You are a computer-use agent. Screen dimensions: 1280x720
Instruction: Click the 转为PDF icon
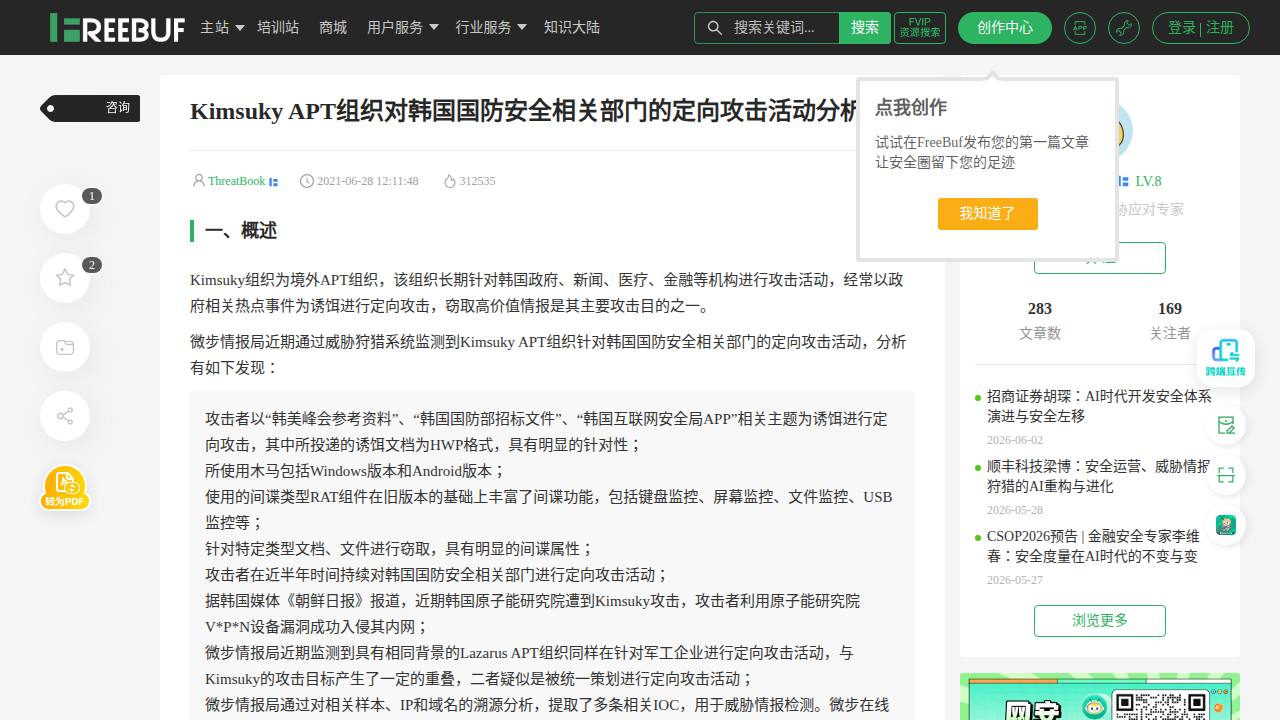(65, 488)
